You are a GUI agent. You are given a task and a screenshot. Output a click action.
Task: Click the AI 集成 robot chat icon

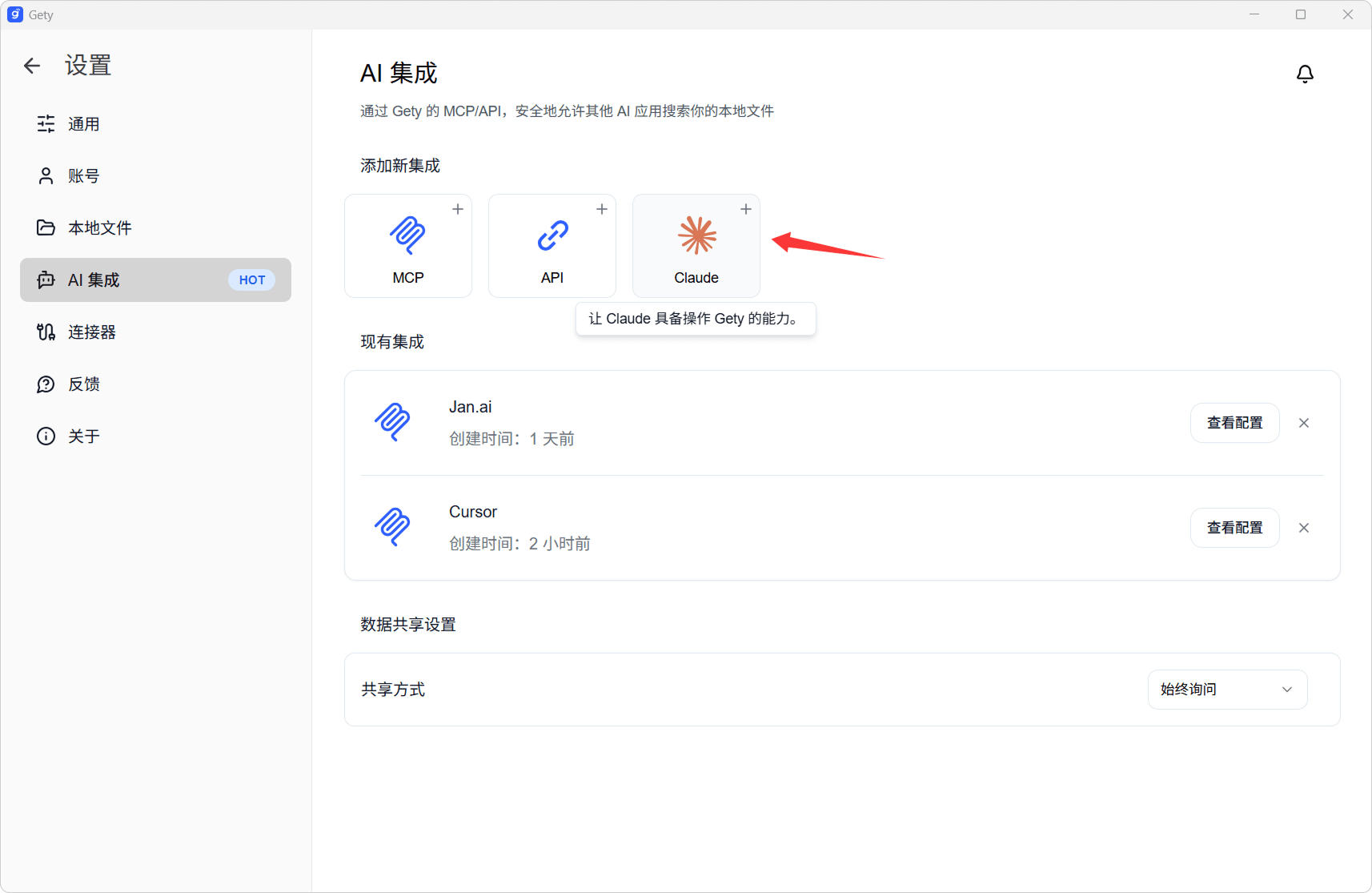tap(46, 280)
